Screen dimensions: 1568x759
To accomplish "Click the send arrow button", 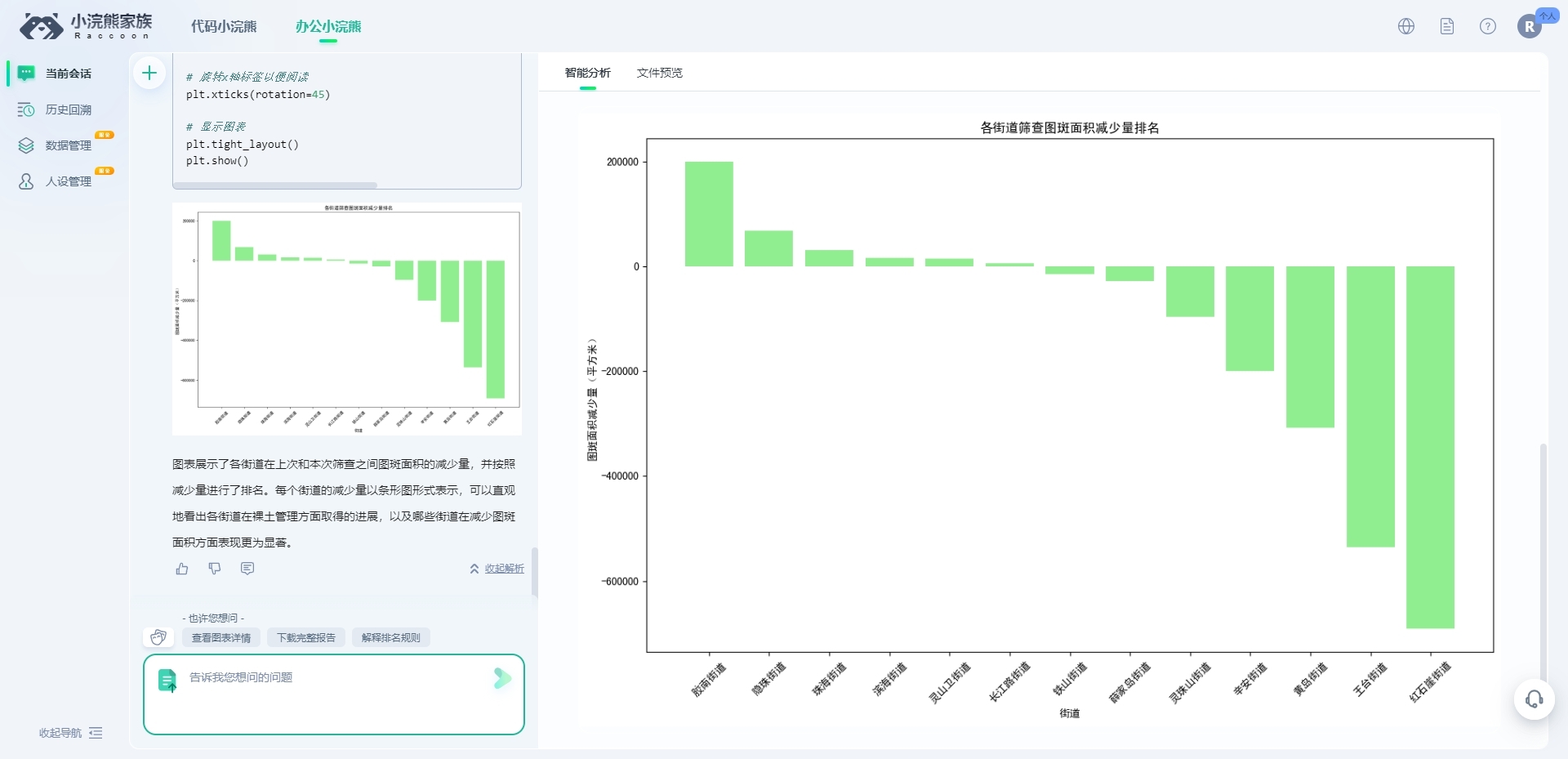I will (x=502, y=678).
